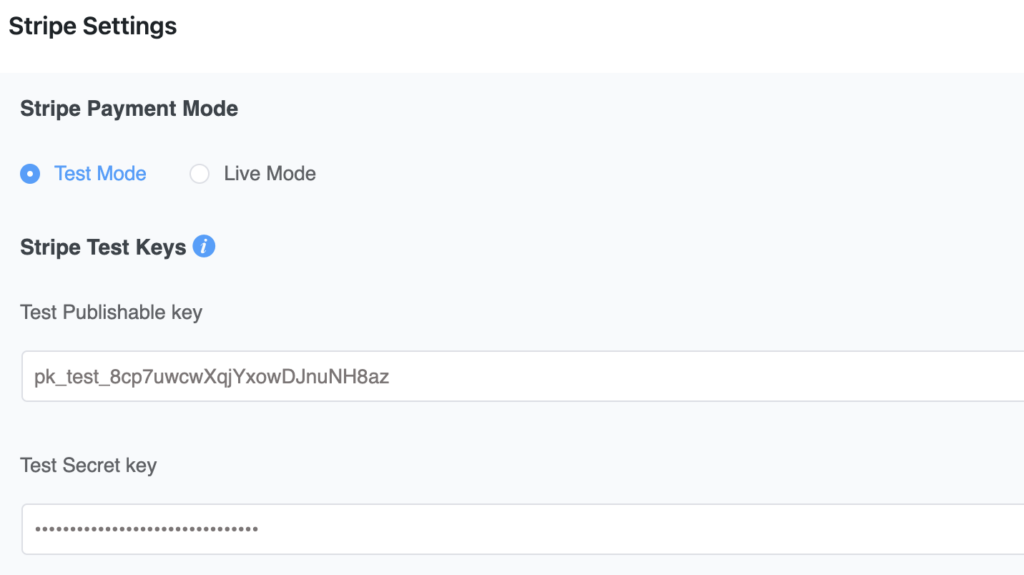Viewport: 1024px width, 575px height.
Task: Place cursor after the last masked secret dot
Action: pos(260,529)
